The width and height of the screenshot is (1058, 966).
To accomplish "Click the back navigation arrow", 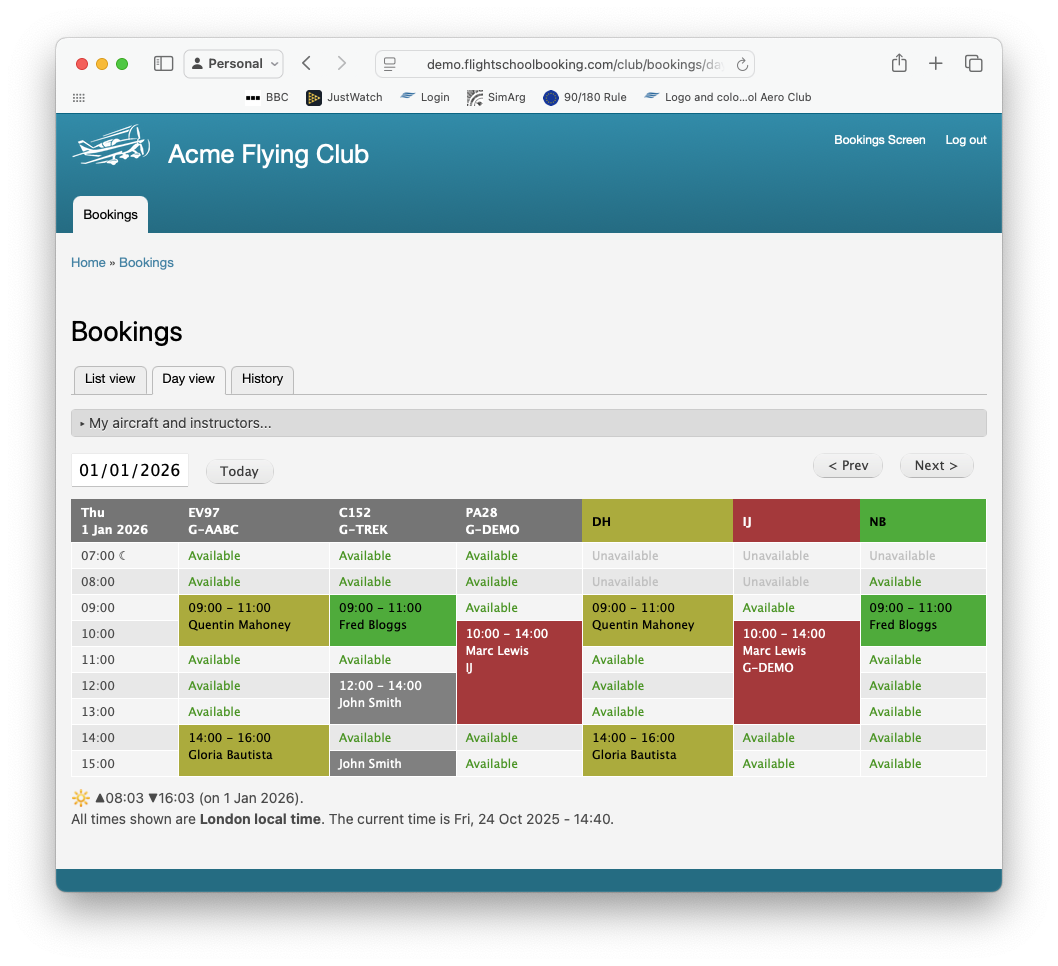I will tap(307, 64).
